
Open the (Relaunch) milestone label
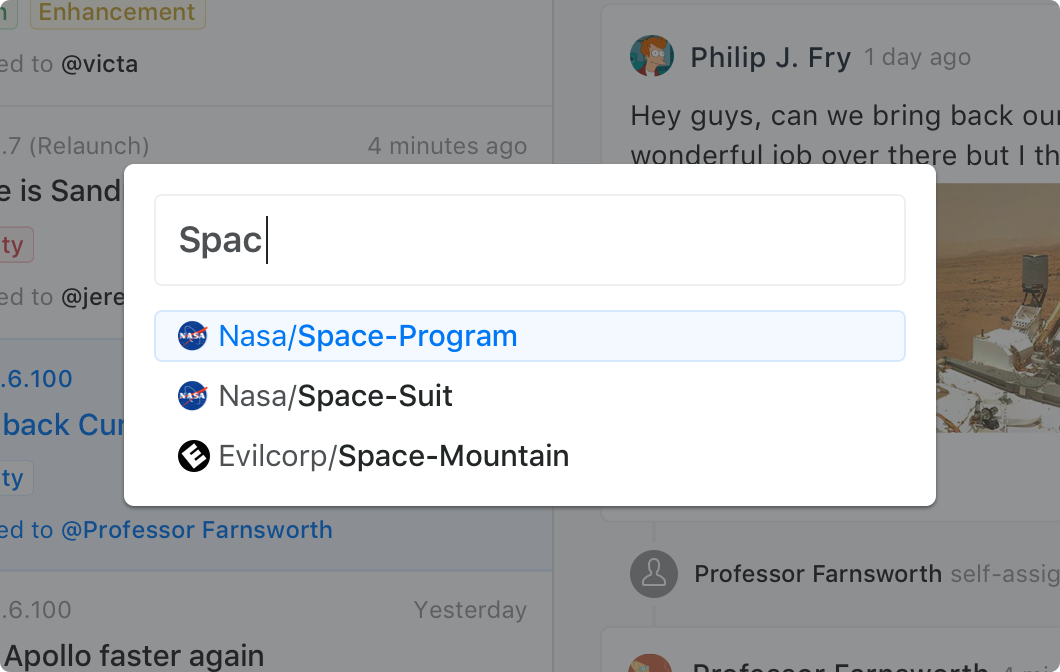[88, 146]
